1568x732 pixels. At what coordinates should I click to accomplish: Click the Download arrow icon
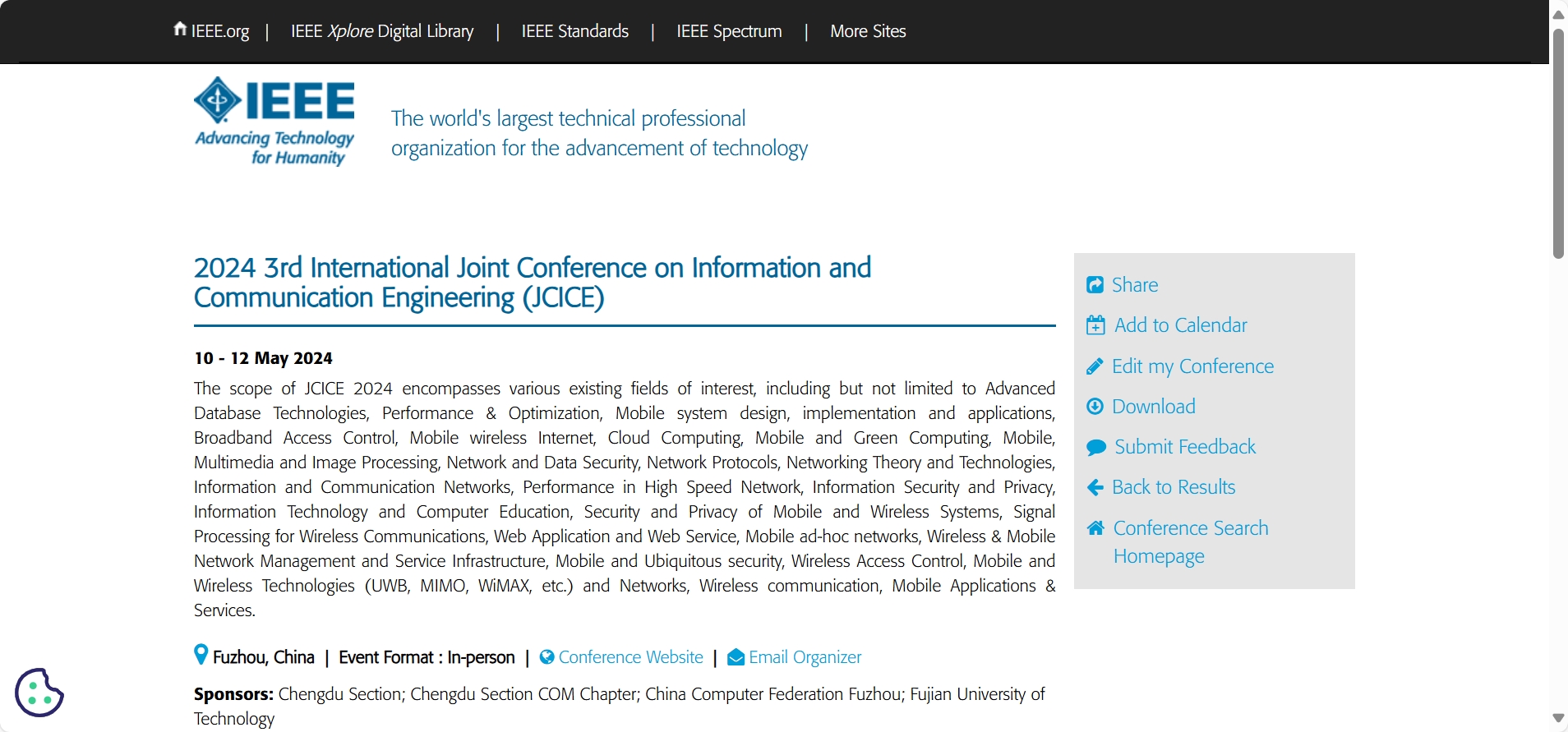click(1095, 407)
